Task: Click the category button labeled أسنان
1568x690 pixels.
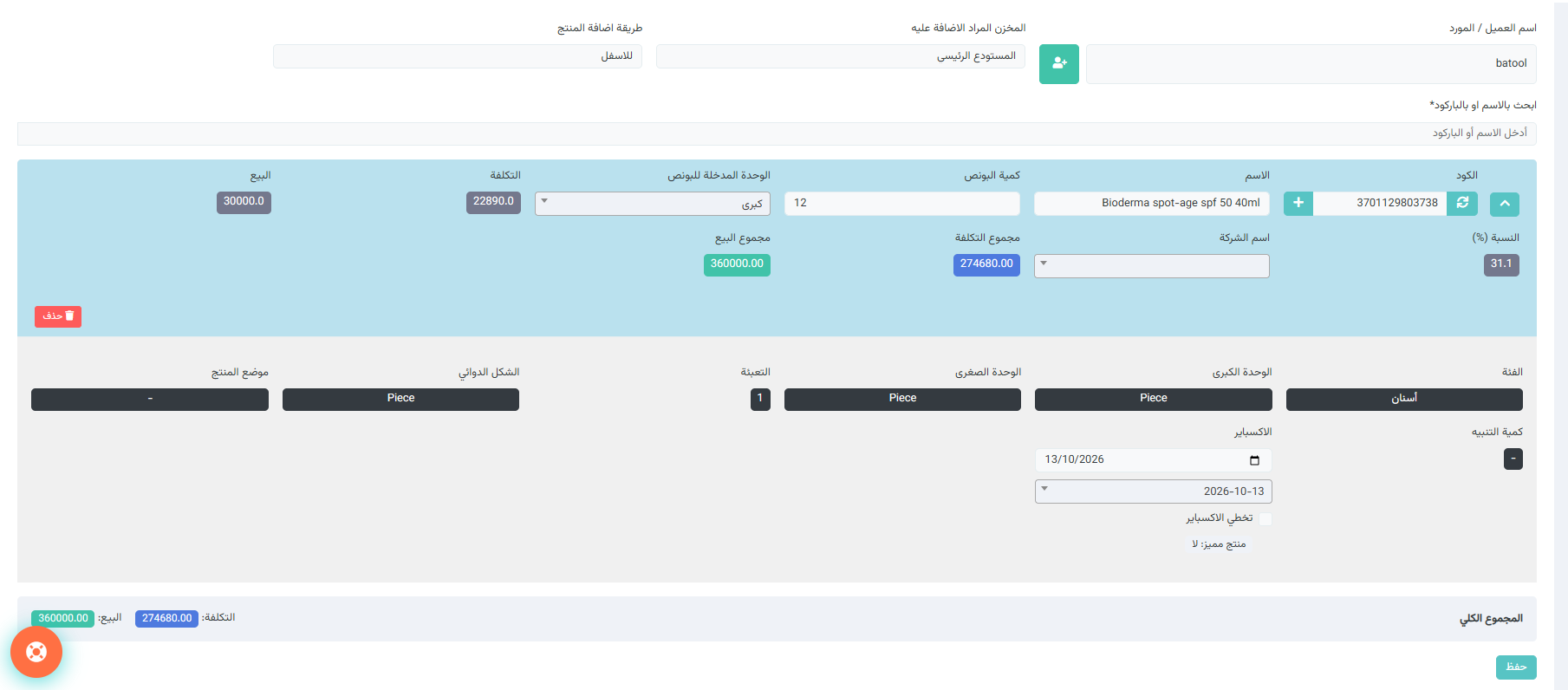Action: (x=1404, y=399)
